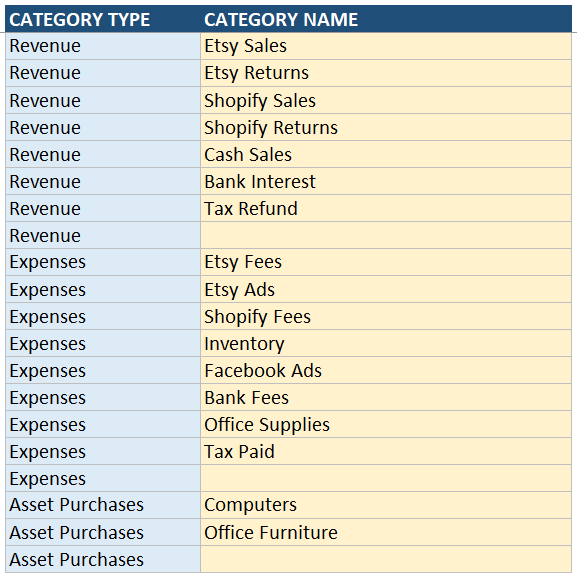
Task: Select the Facebook Ads cell
Action: point(386,370)
